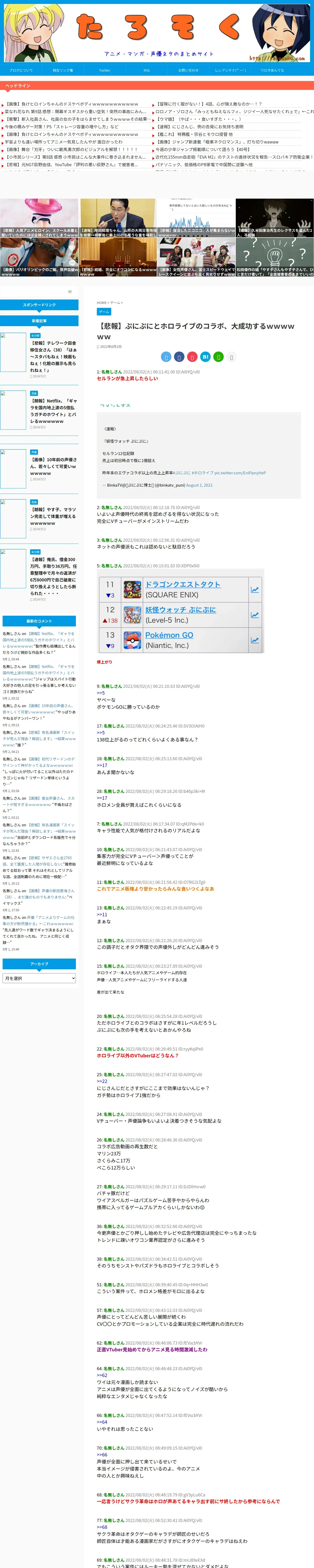Open headline 舞台「刃牙」範馬勇次郎のビジュアル
This screenshot has width=314, height=1568.
coord(71,149)
